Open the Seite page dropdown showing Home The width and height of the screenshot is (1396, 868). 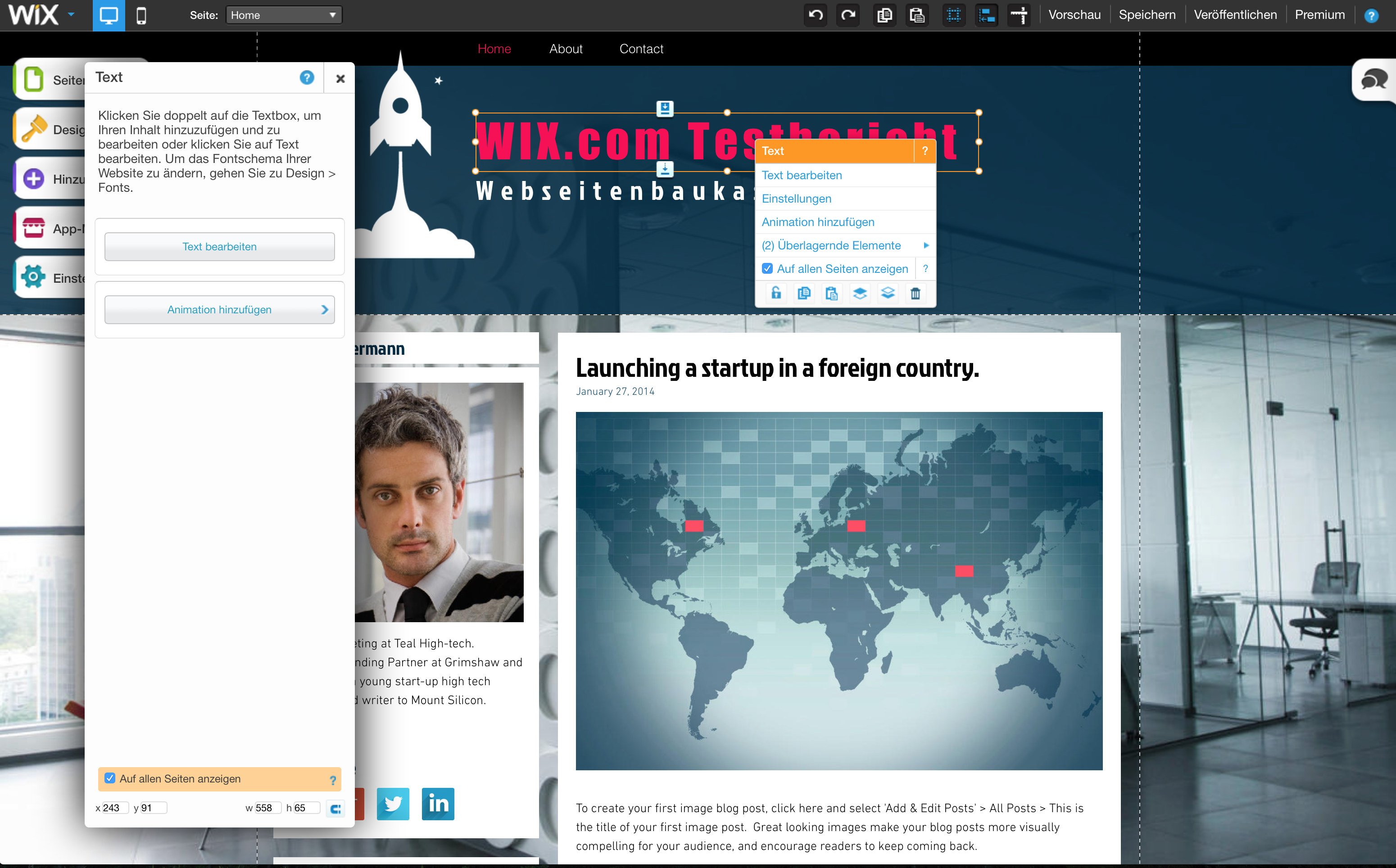[x=284, y=15]
